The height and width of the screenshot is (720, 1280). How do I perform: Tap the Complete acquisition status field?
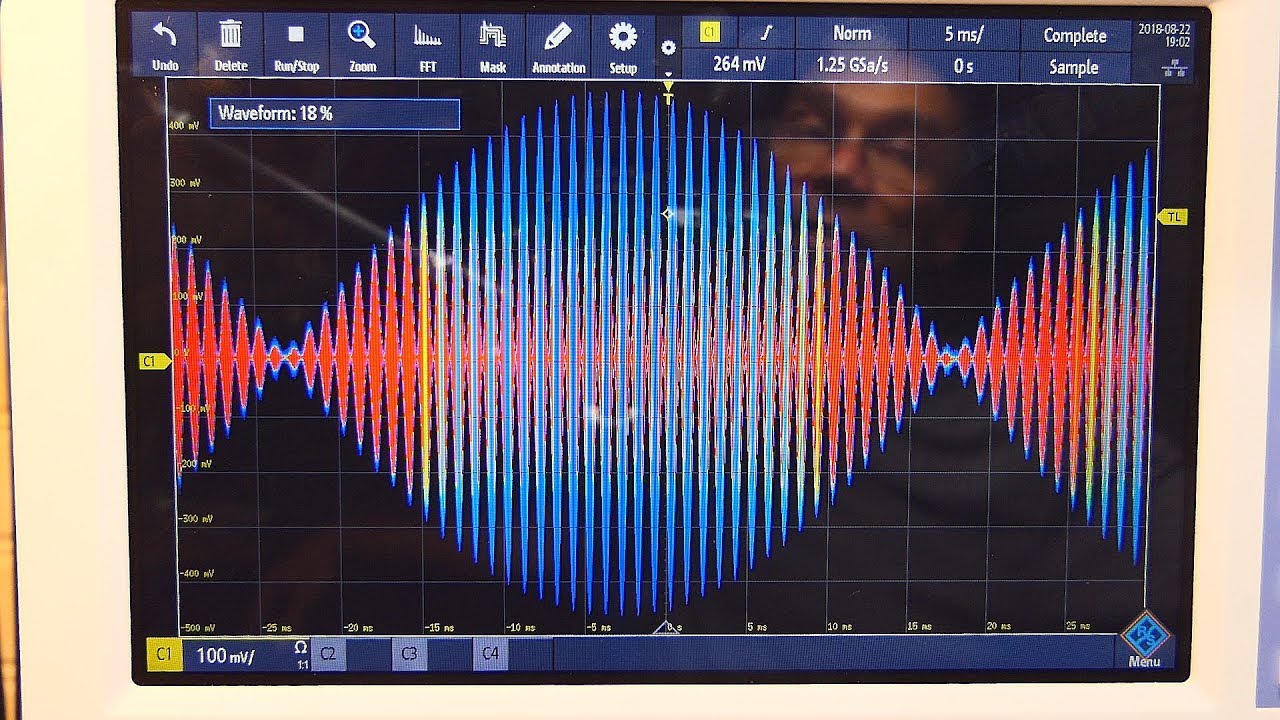pos(1075,35)
